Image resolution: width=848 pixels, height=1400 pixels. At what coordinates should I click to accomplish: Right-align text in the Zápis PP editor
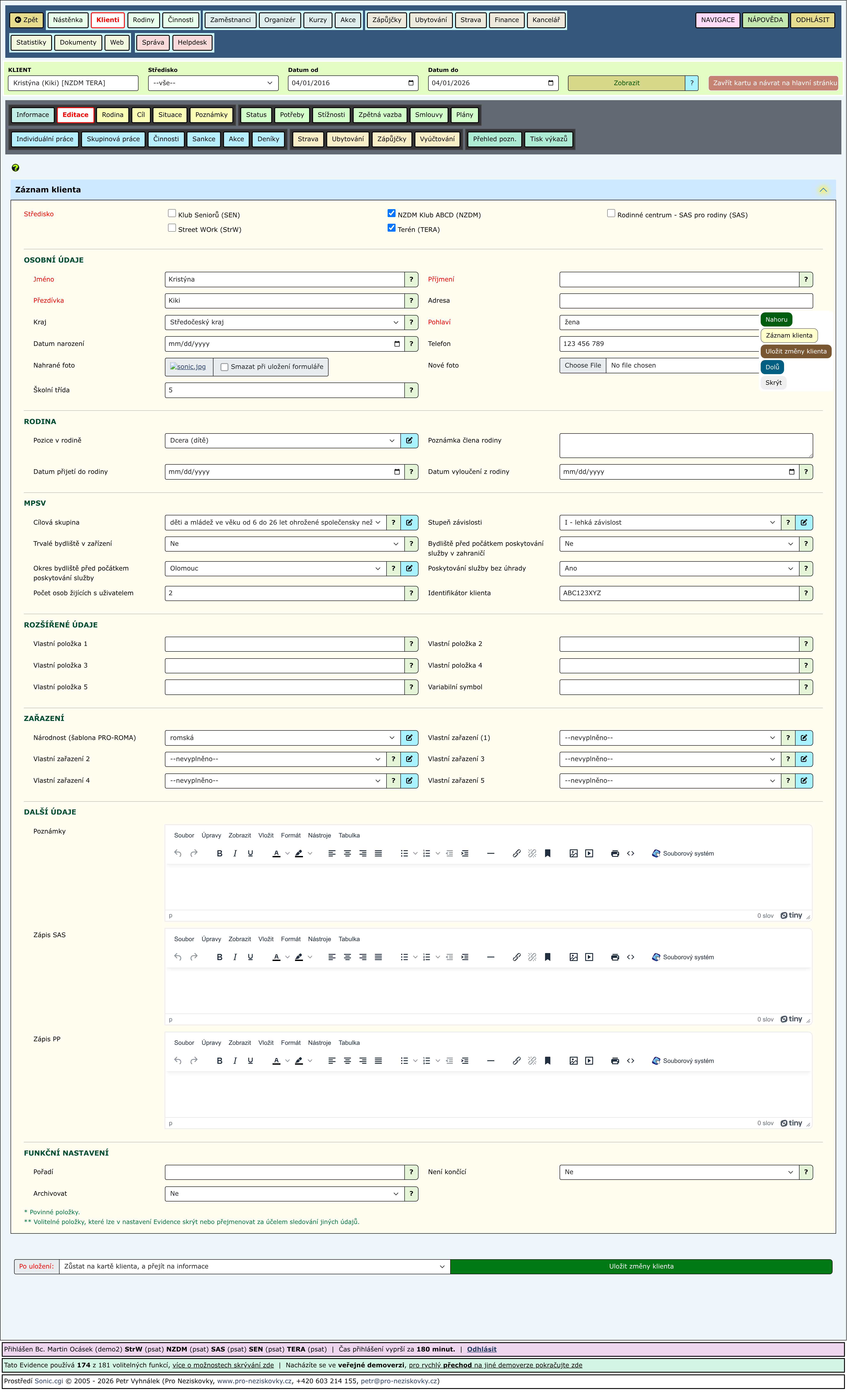pyautogui.click(x=363, y=1061)
